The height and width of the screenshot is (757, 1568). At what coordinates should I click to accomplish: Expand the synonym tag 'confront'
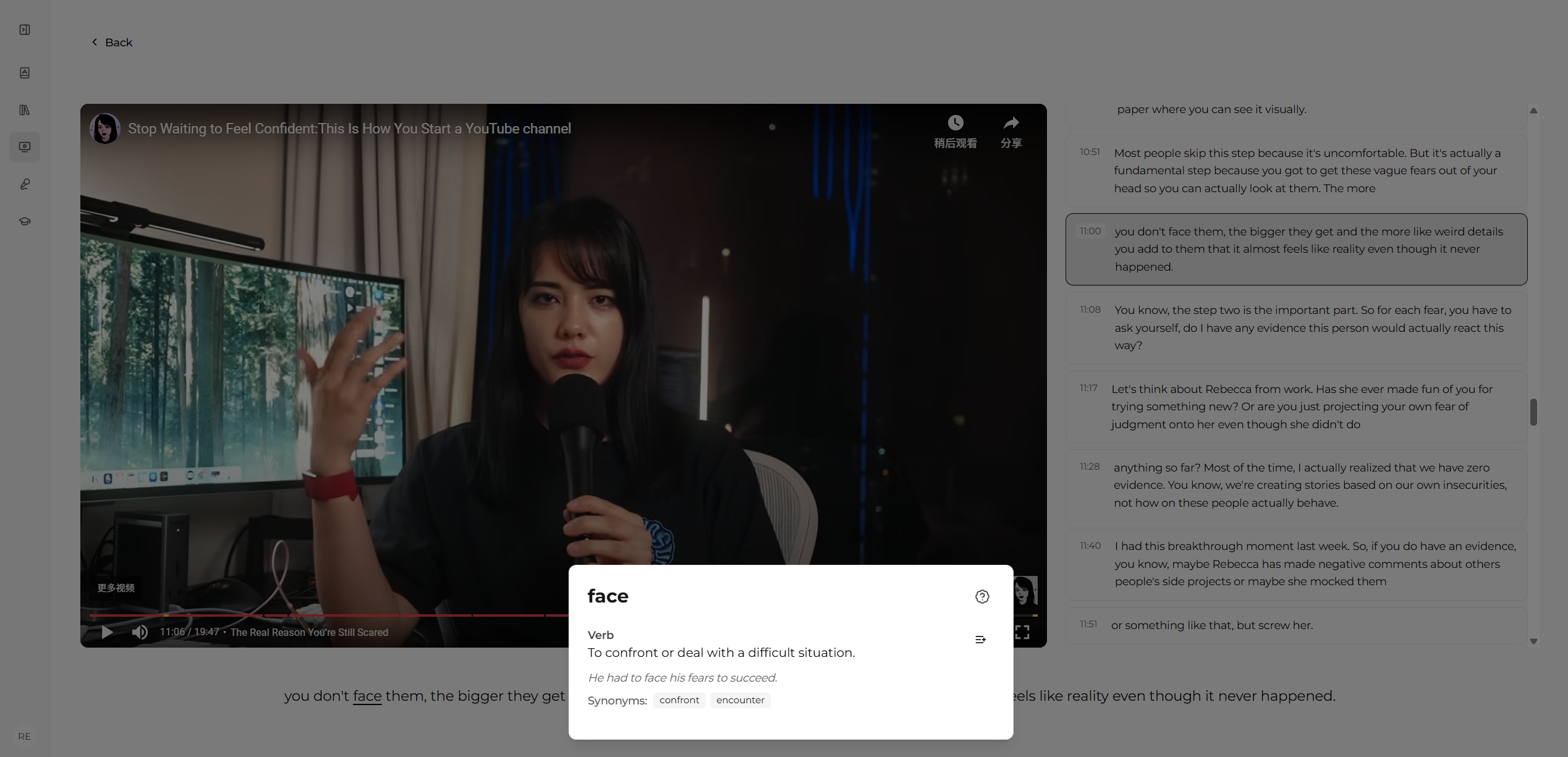coord(679,700)
